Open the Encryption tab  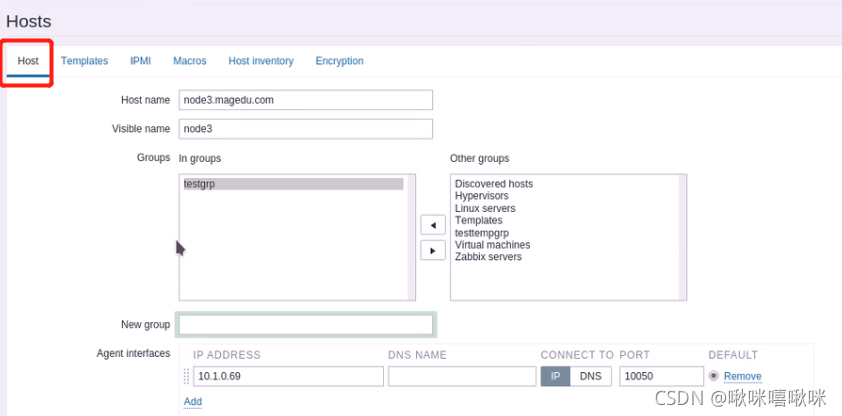coord(339,61)
